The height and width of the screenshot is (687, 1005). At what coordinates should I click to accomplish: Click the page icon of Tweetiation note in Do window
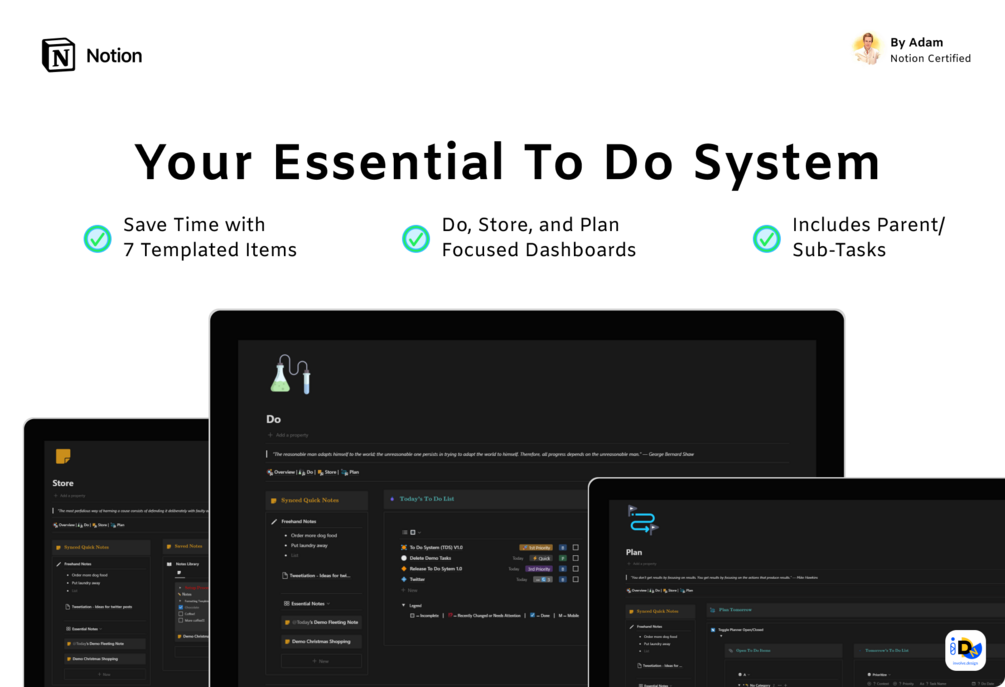285,575
